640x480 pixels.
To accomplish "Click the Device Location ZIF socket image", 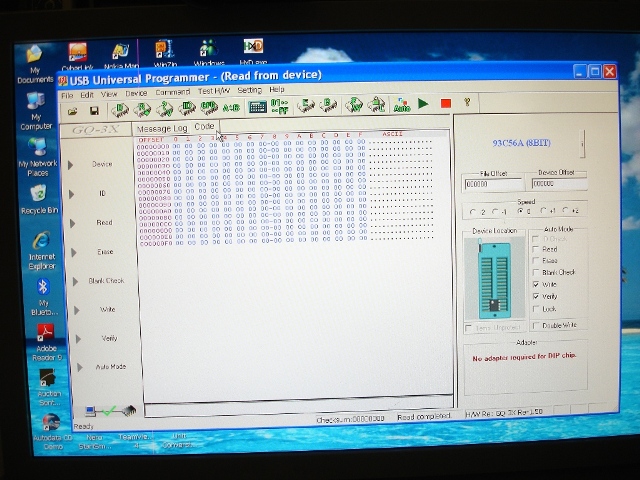I will pyautogui.click(x=494, y=280).
